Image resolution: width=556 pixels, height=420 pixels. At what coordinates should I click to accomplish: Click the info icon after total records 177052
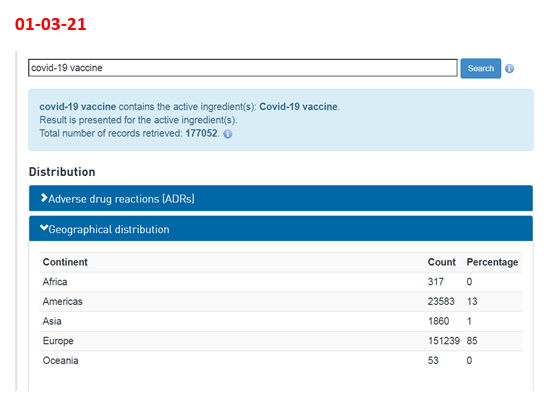[x=228, y=134]
